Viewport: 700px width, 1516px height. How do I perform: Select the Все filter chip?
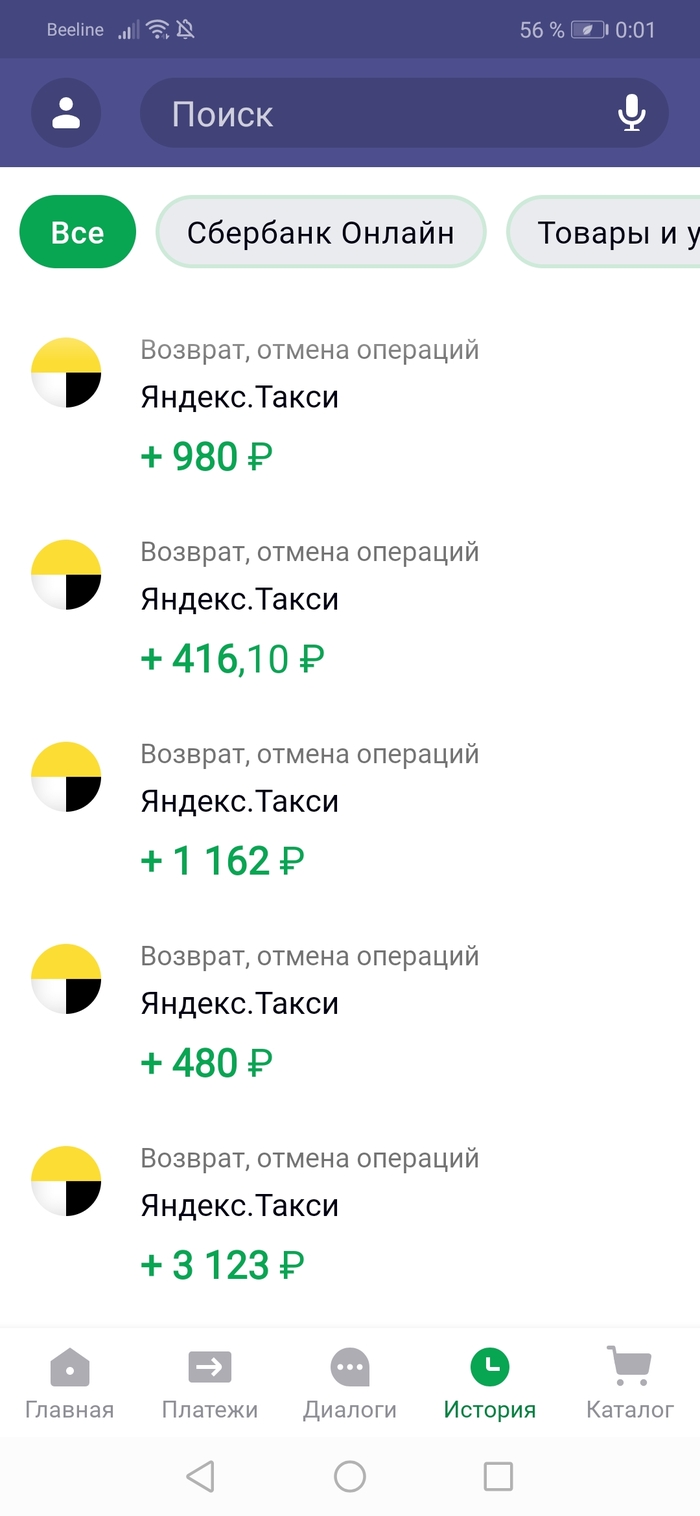(x=77, y=232)
